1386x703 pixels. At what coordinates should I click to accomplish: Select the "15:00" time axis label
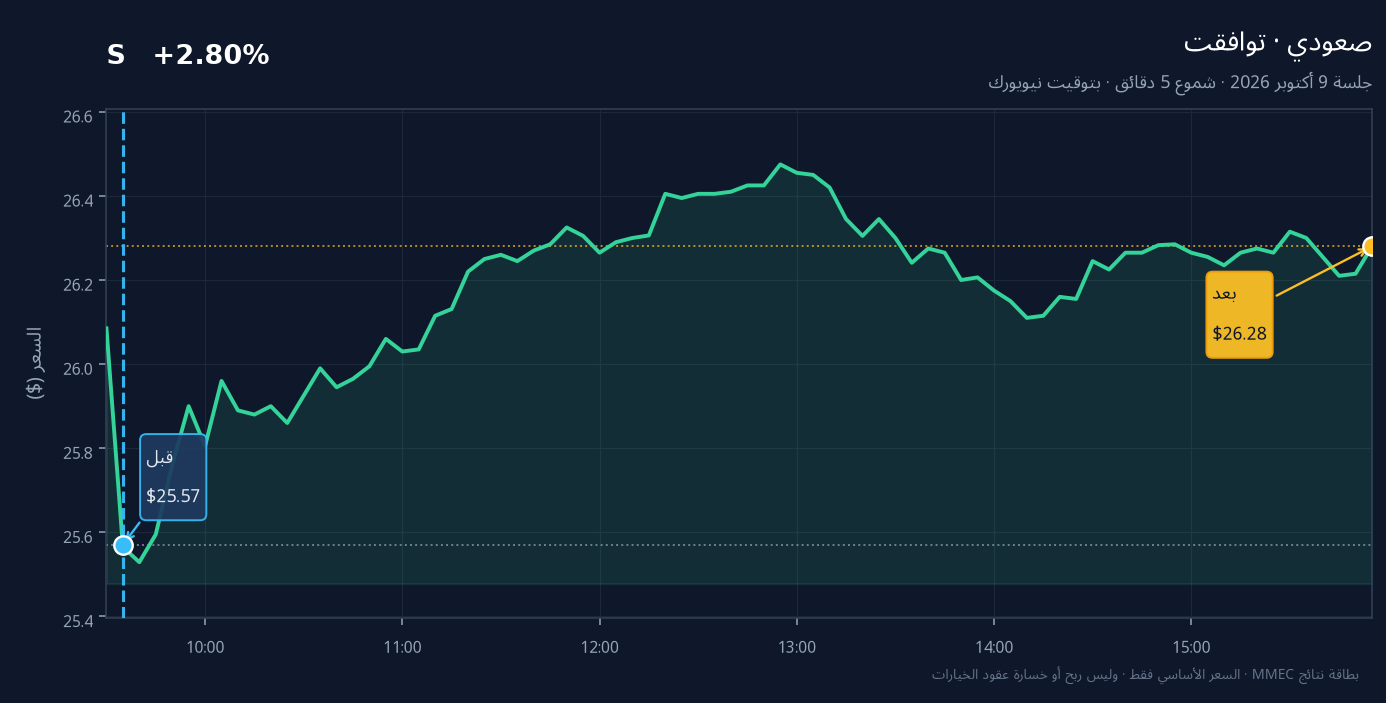[1192, 647]
